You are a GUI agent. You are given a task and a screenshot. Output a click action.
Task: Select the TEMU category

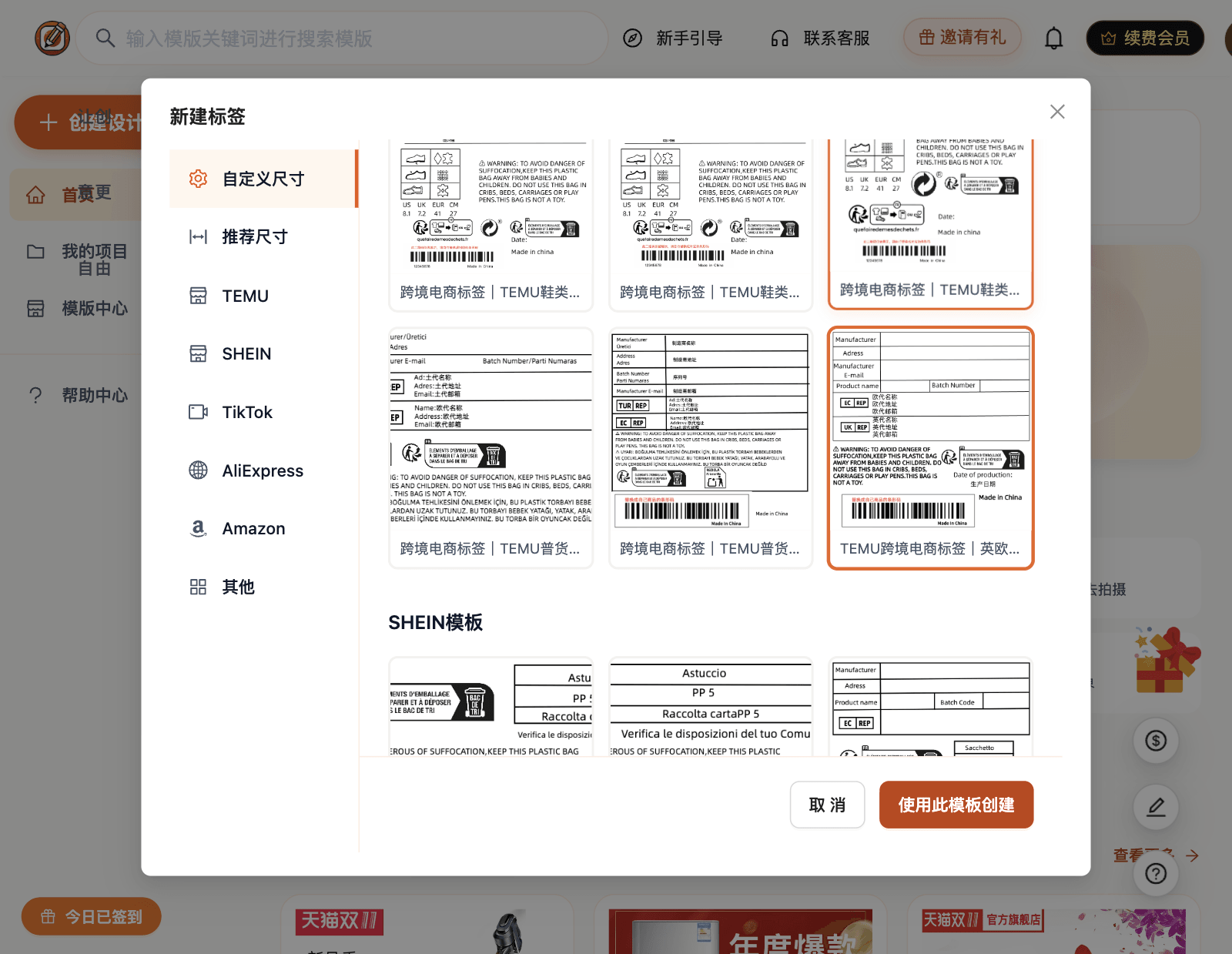click(263, 296)
